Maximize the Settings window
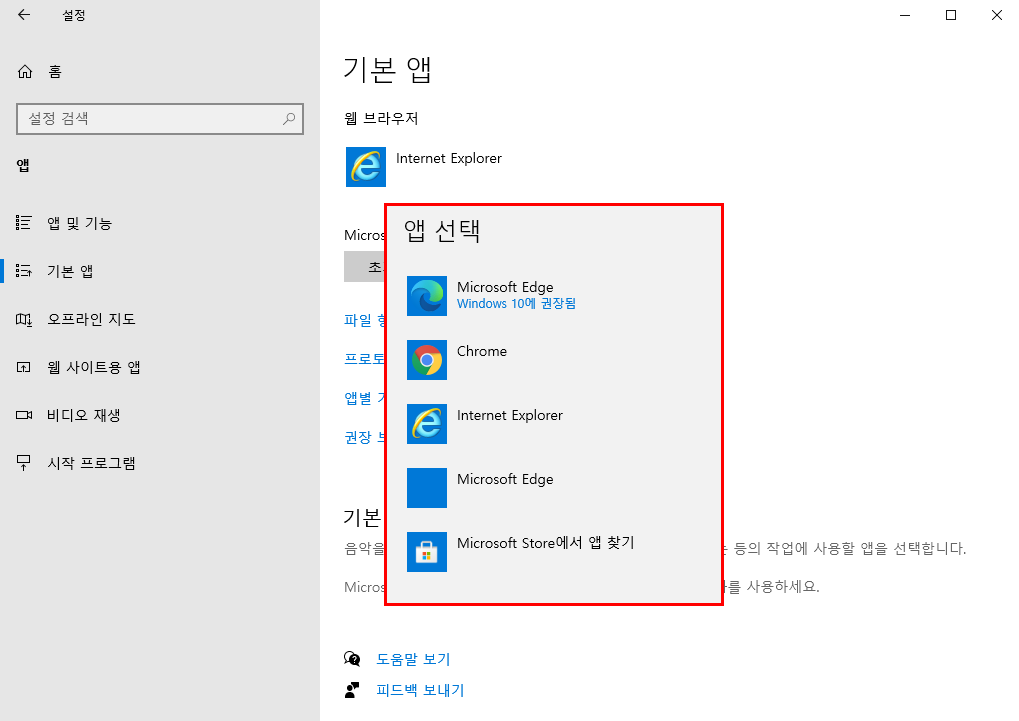1019x721 pixels. tap(951, 15)
